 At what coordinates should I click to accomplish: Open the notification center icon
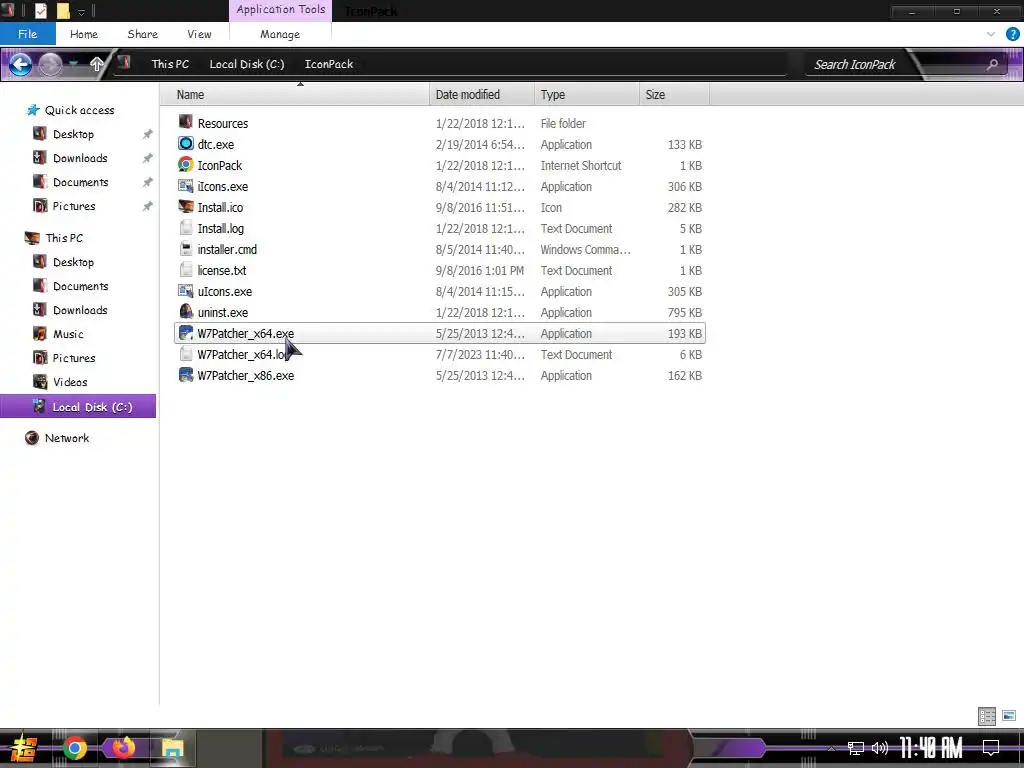(x=991, y=748)
